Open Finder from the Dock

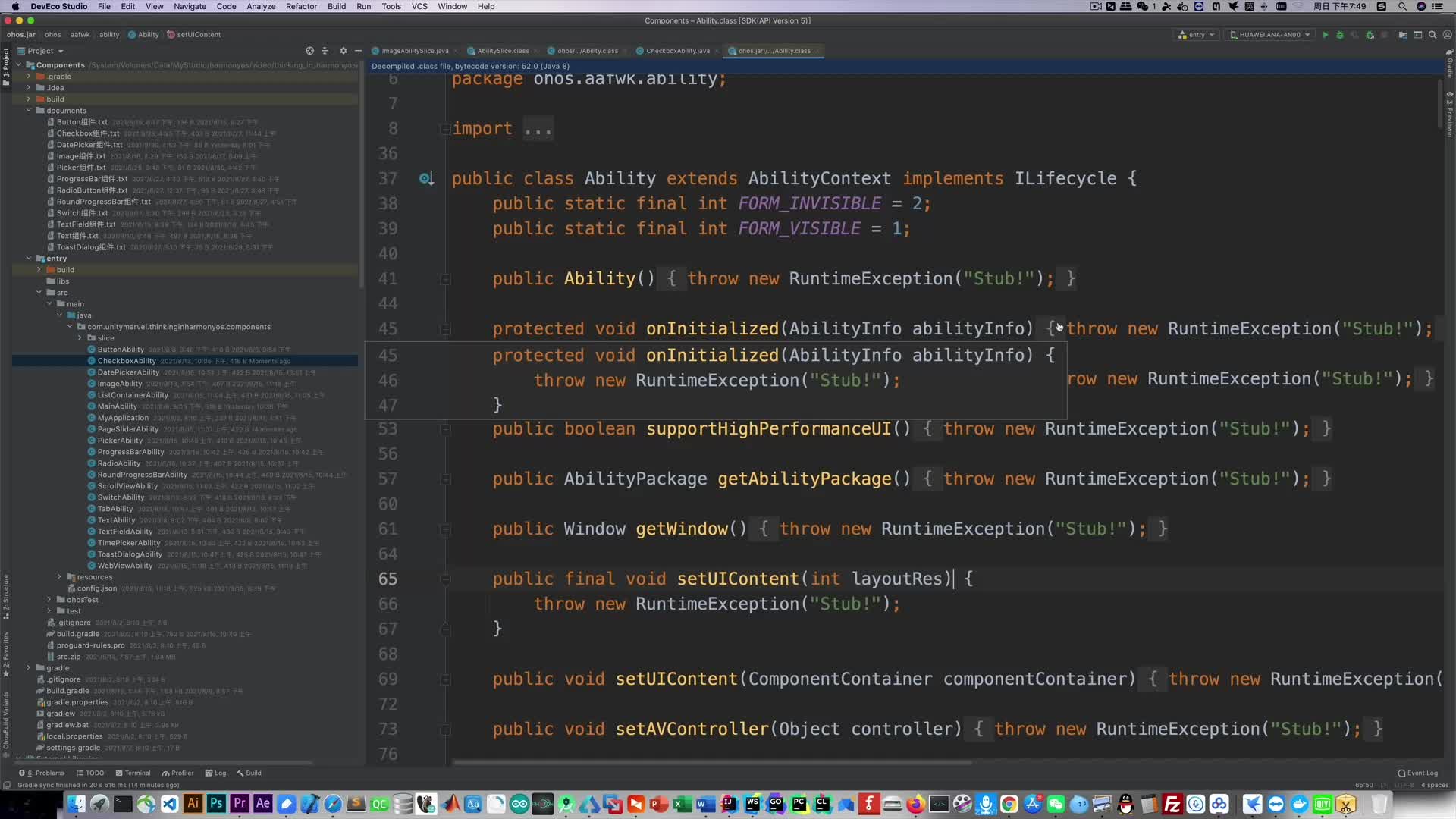[x=76, y=803]
